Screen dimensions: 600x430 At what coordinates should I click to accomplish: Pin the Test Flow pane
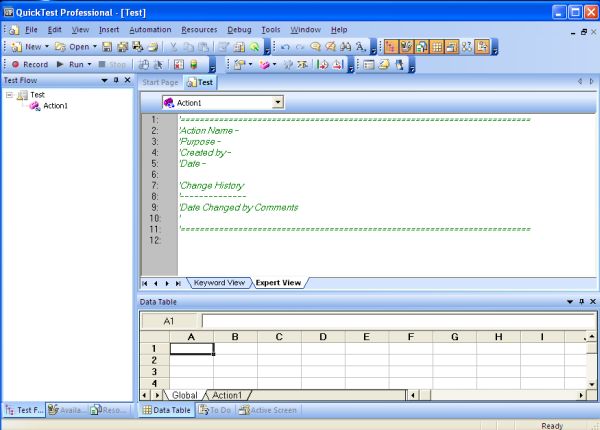coord(116,80)
